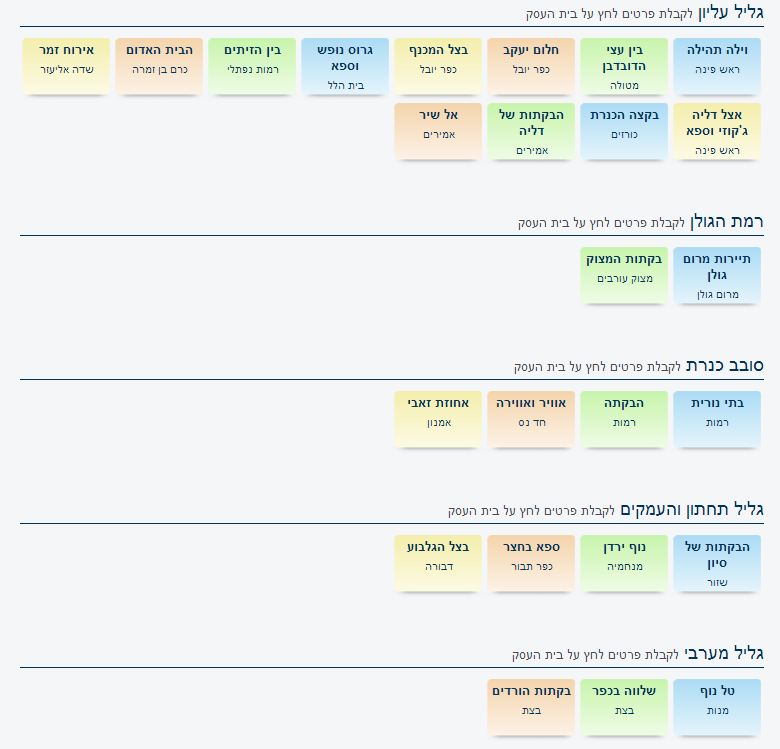Click the תיירות מרום גולן card
This screenshot has height=749, width=780.
tap(717, 275)
